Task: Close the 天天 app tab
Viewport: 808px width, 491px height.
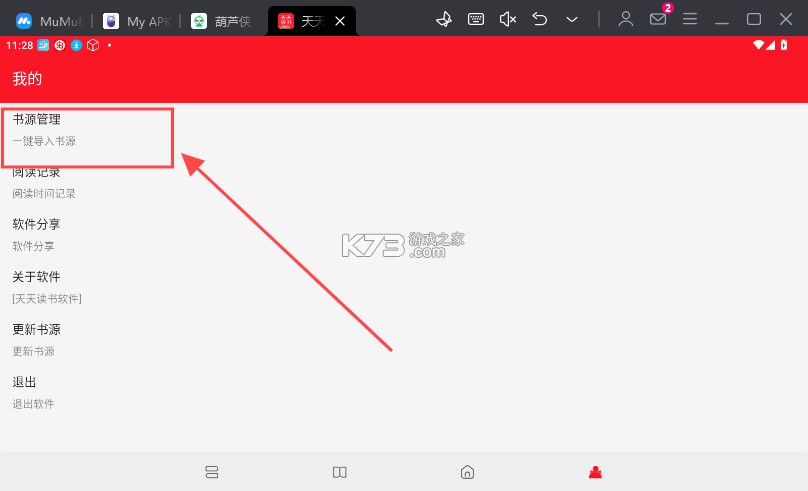Action: click(x=340, y=21)
